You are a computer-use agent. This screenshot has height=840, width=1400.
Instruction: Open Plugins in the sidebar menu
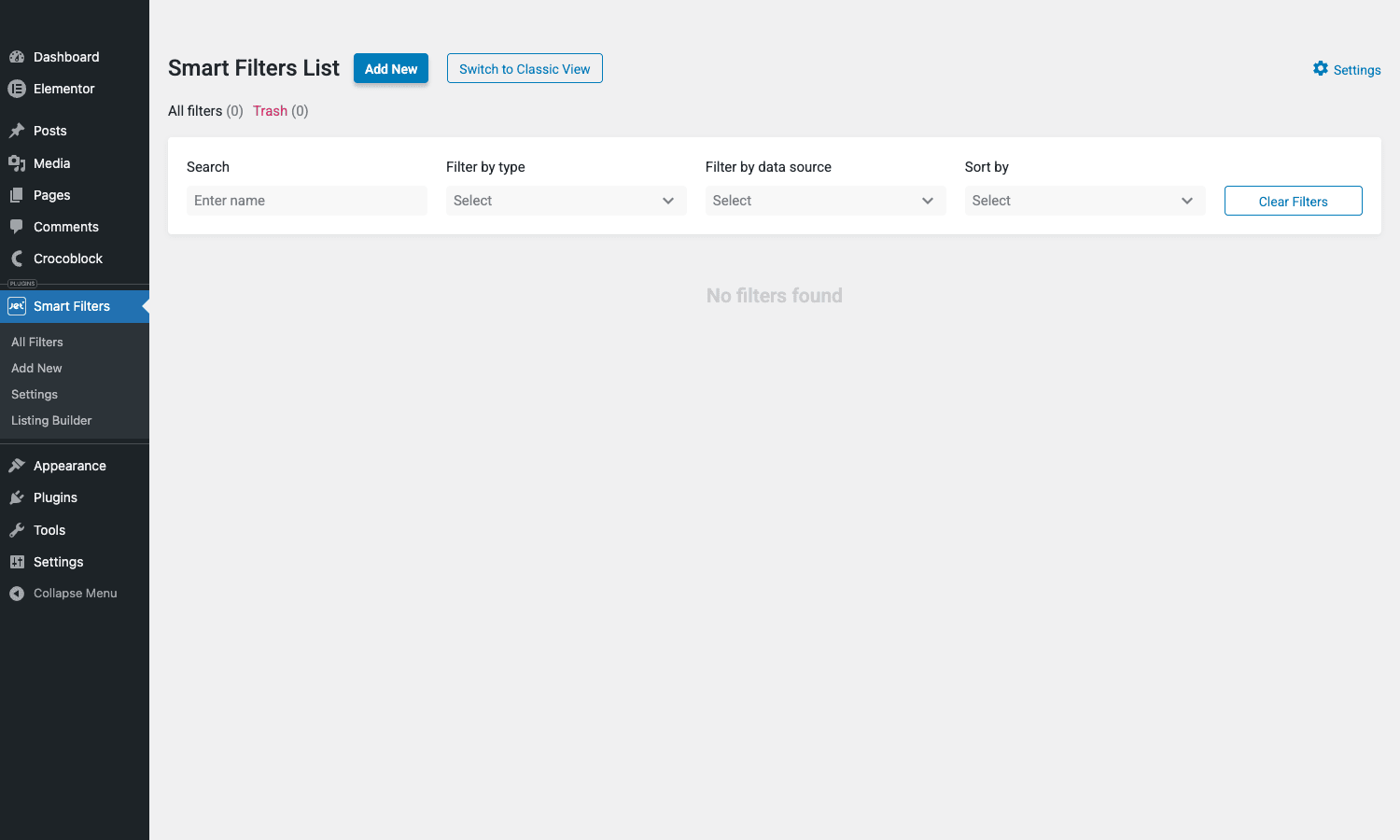[x=75, y=497]
